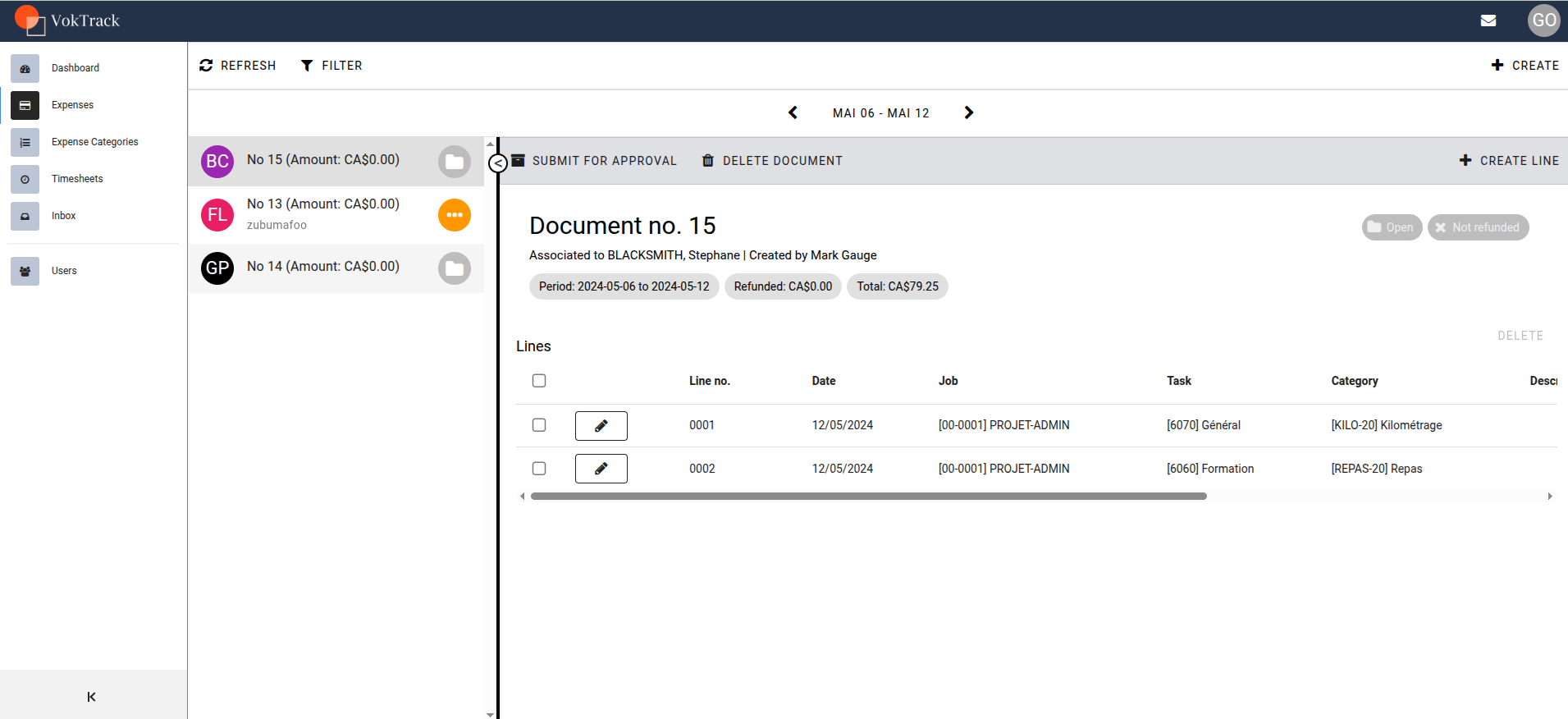Click the Open status chip

pos(1392,227)
